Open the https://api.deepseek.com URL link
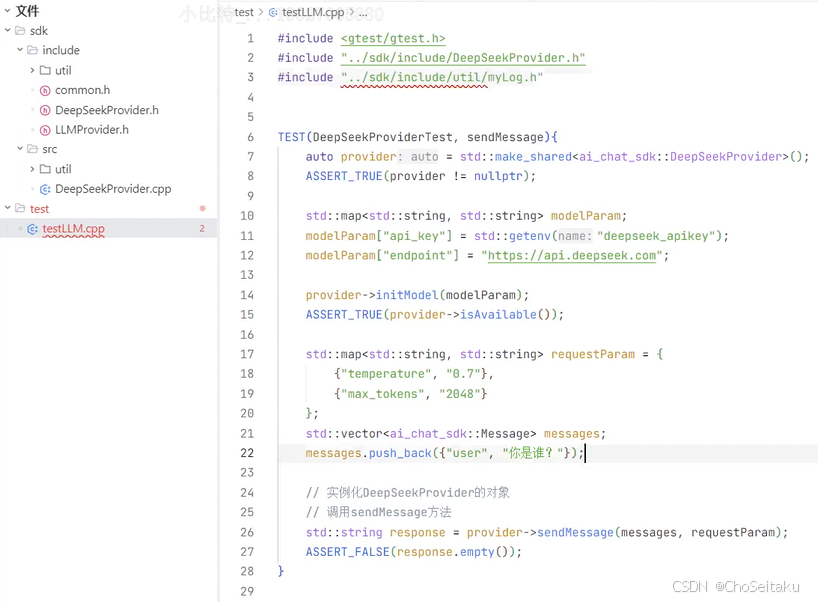The height and width of the screenshot is (602, 818). point(572,256)
